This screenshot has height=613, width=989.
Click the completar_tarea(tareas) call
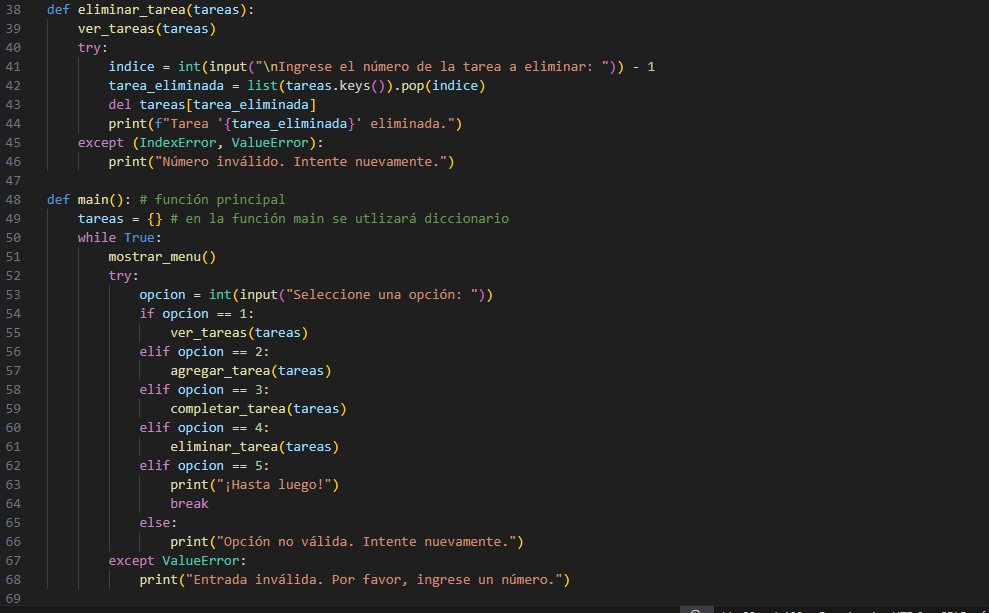click(258, 408)
